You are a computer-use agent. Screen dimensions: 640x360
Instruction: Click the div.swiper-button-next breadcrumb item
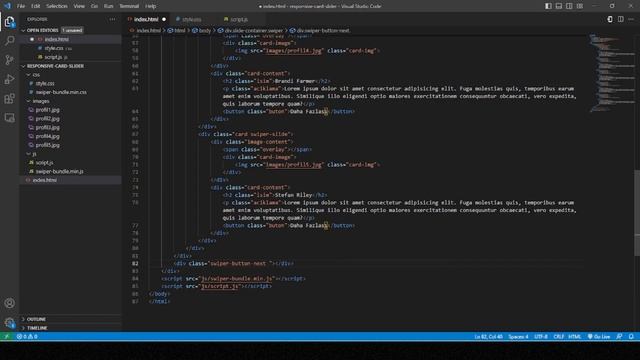click(320, 31)
